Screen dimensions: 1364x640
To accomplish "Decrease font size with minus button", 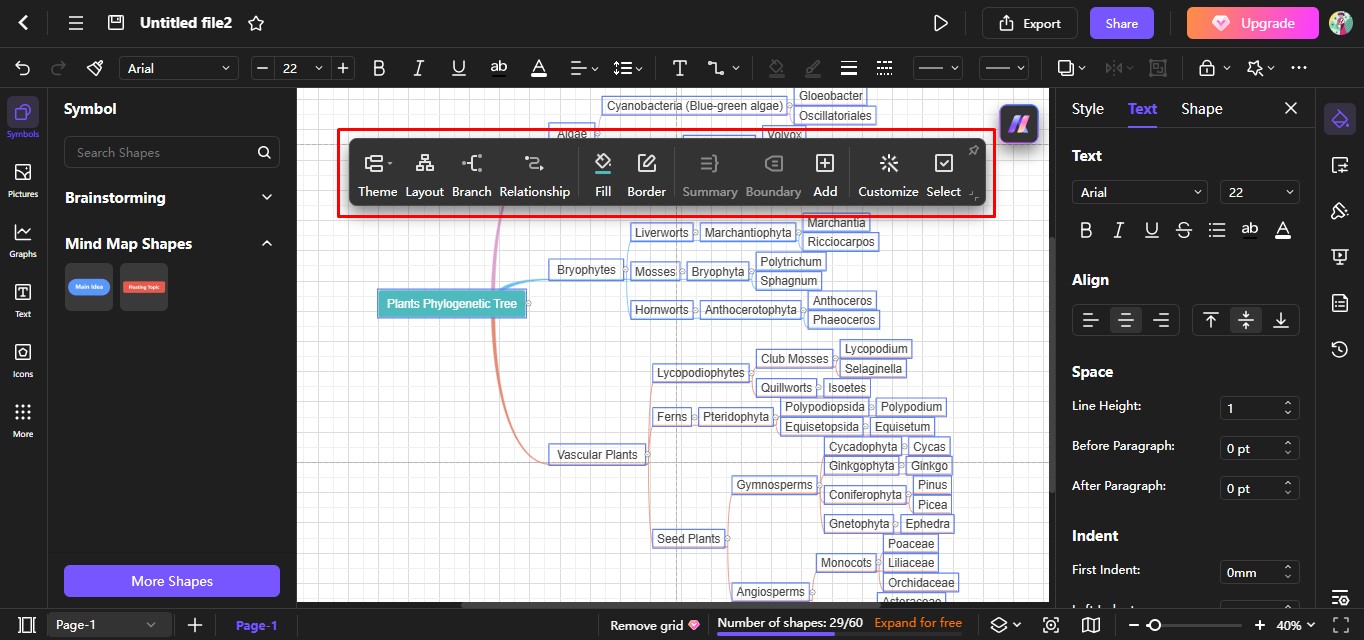I will pos(263,68).
